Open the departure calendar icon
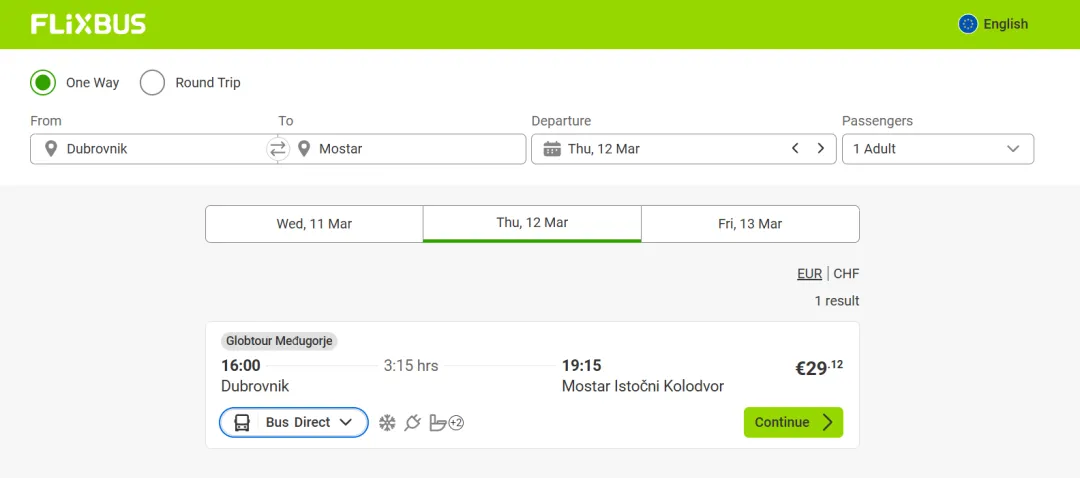 point(552,149)
